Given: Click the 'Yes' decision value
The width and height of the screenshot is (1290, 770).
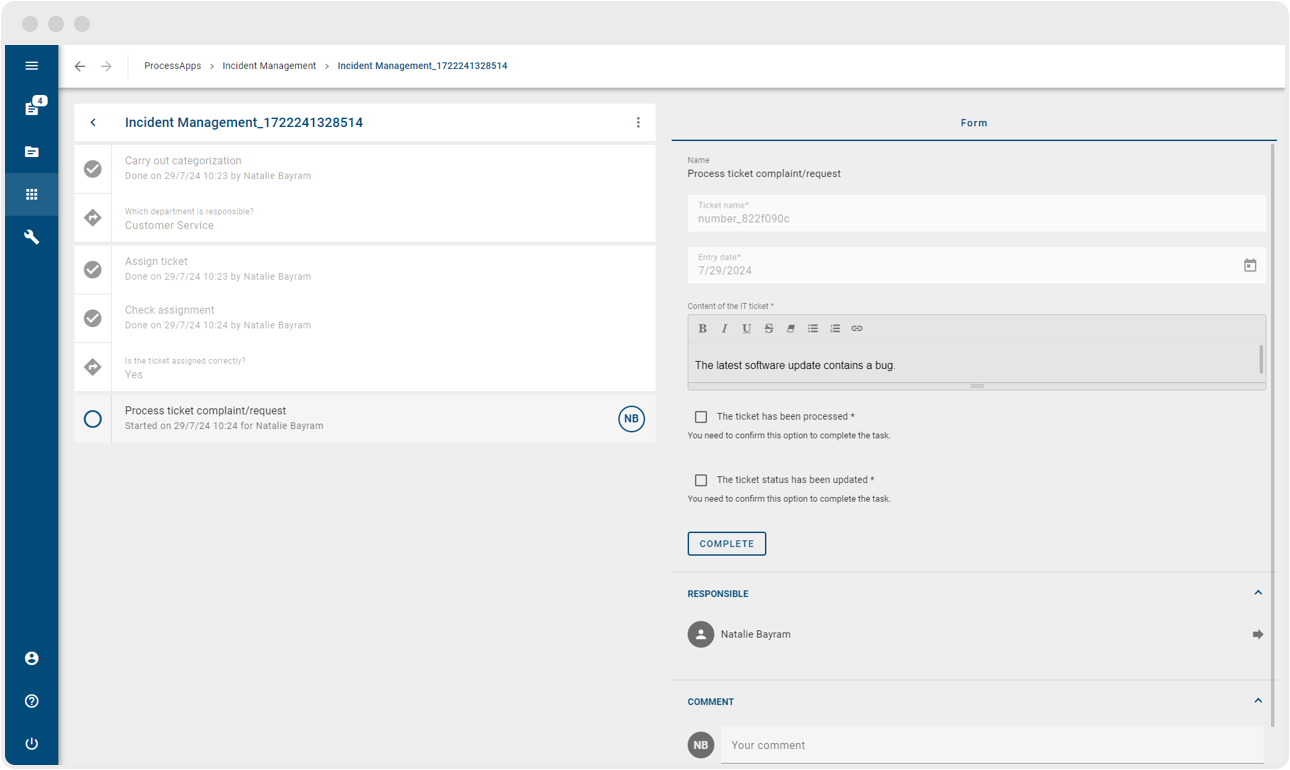Looking at the screenshot, I should [x=134, y=375].
